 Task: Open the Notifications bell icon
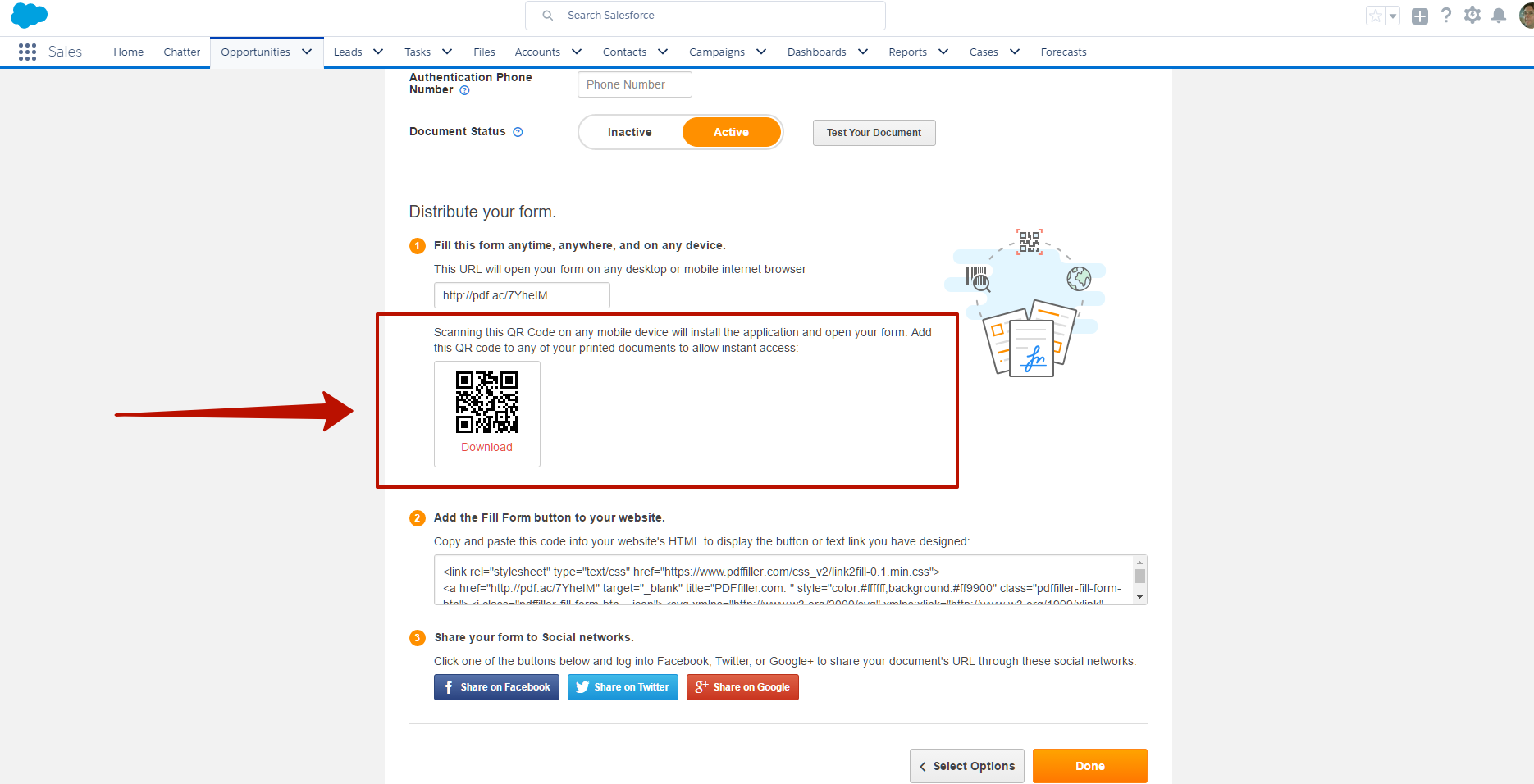pos(1499,16)
